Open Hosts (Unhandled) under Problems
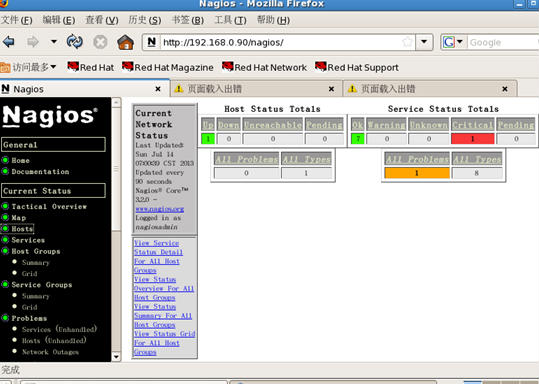This screenshot has height=384, width=539. 54,341
